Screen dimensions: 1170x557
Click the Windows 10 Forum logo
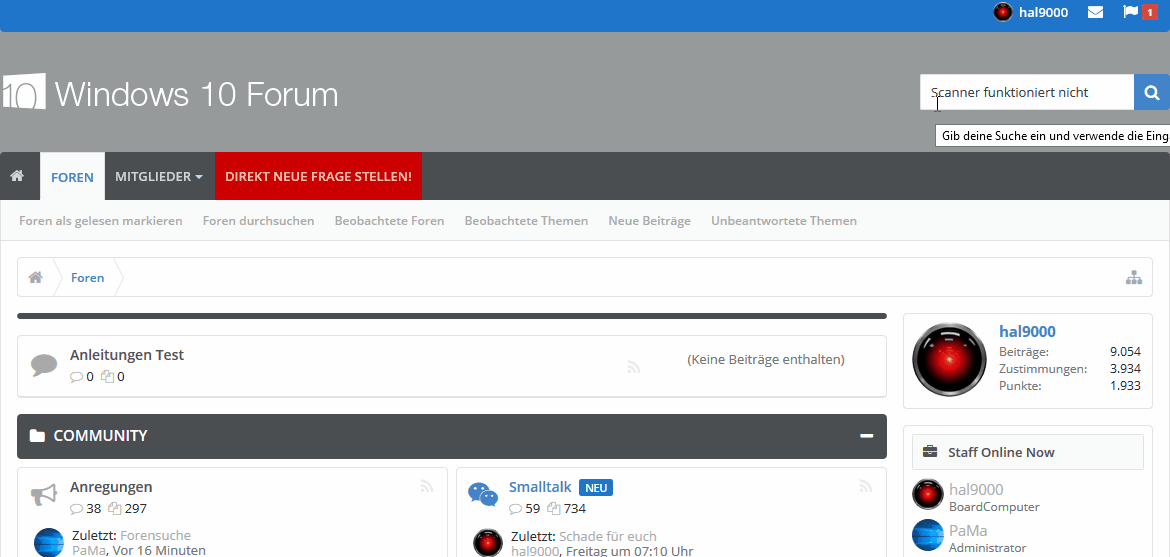[170, 93]
